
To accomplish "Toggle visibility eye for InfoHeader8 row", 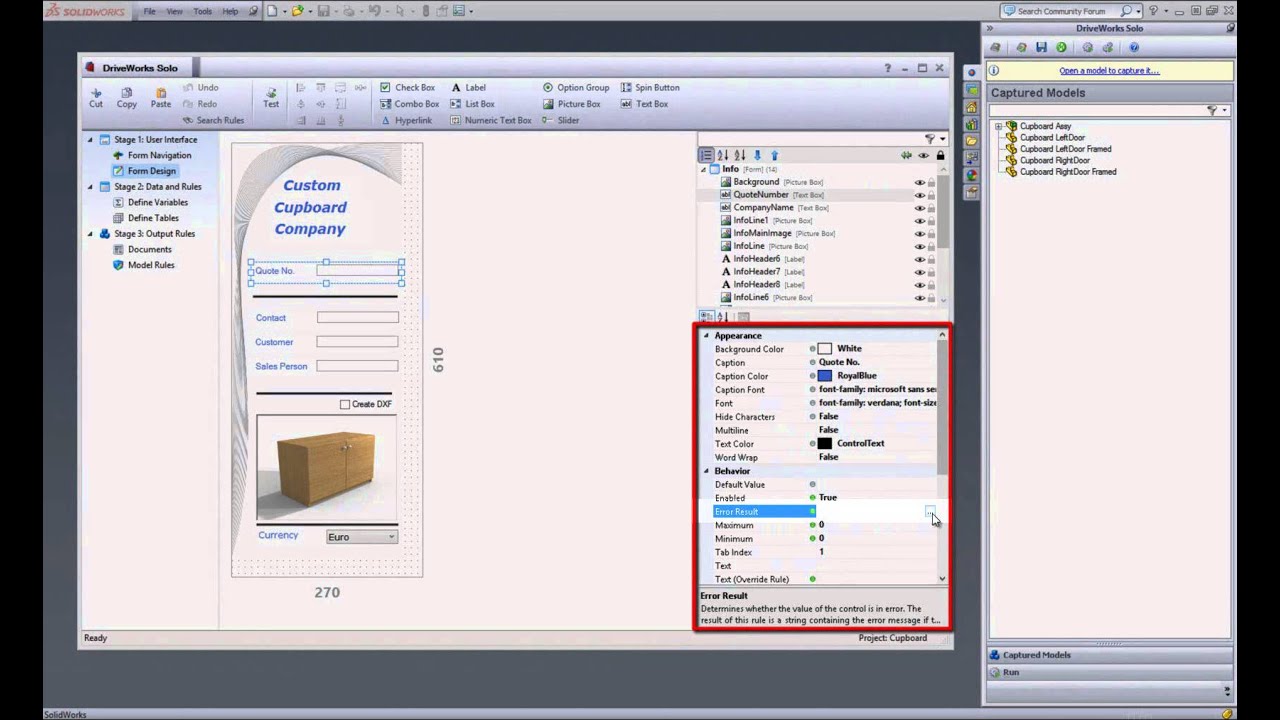I will (x=919, y=285).
